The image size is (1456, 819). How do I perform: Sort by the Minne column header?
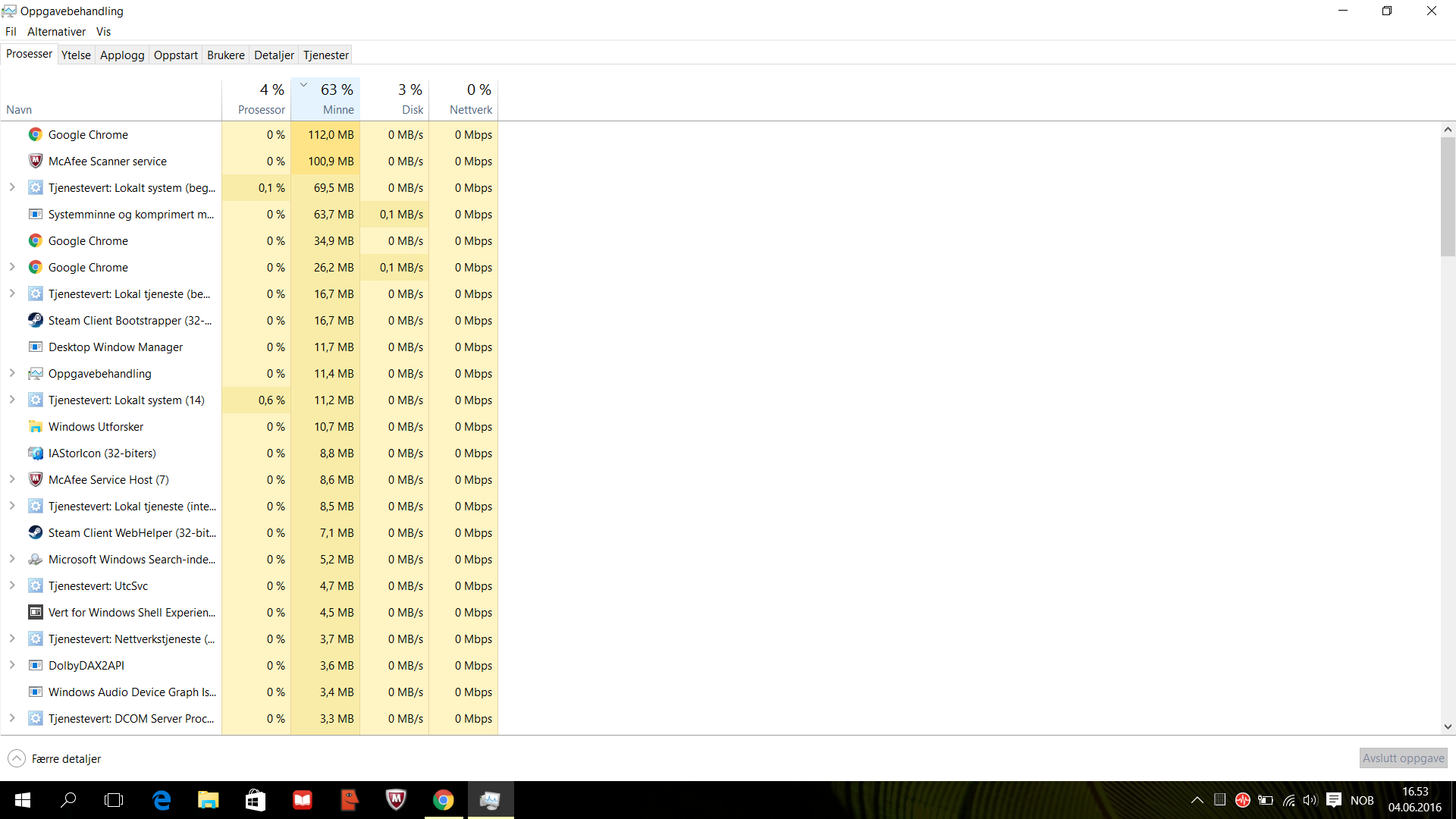click(x=325, y=99)
